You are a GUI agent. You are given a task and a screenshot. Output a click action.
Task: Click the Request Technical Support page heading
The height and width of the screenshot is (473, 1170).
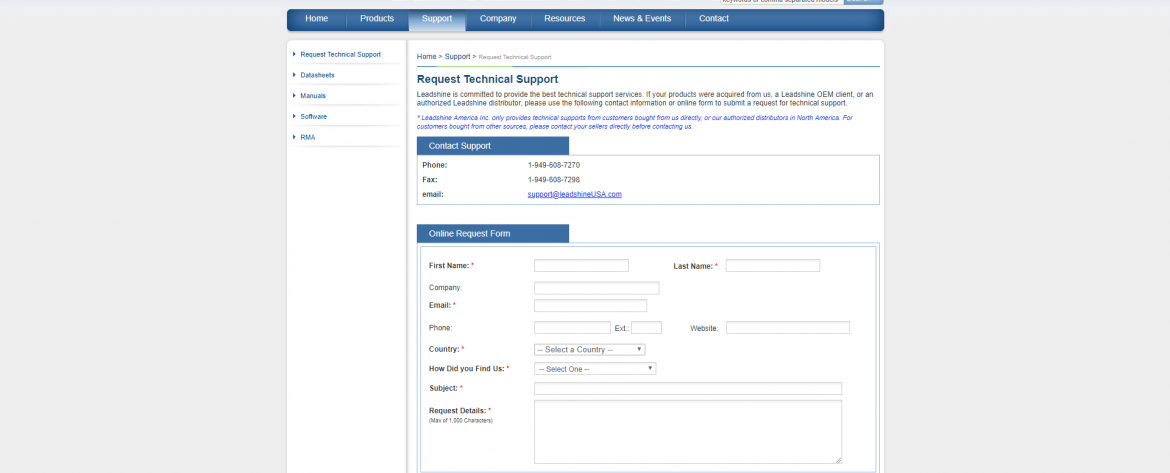(x=487, y=79)
